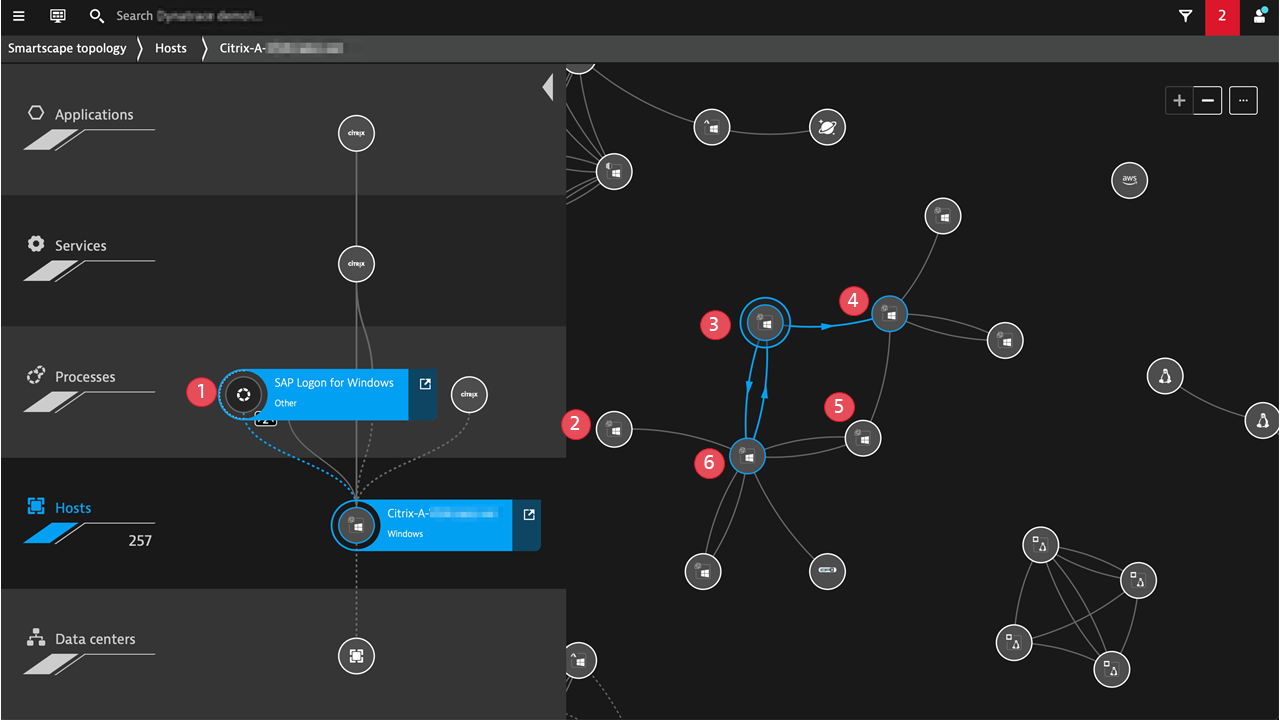Open Citrix-A host details link icon
The image size is (1280, 720).
[529, 515]
